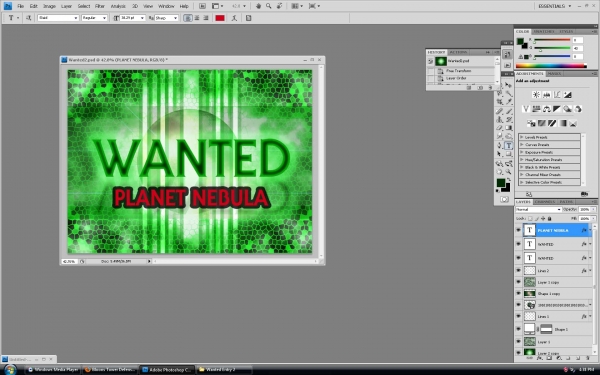Add a Curves adjustment
This screenshot has width=600, height=375.
(x=557, y=95)
